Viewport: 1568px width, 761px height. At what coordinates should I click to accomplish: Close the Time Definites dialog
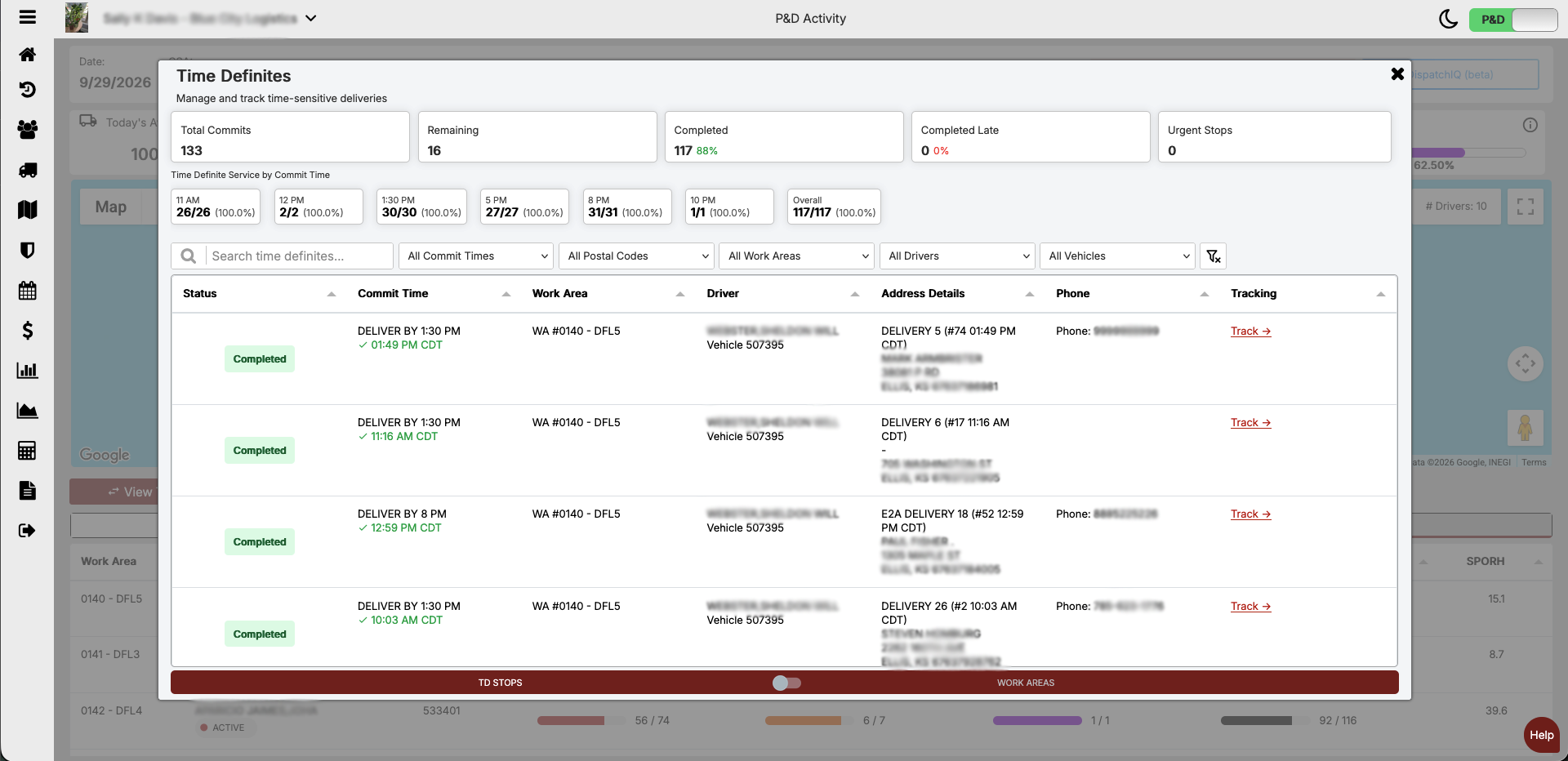(1397, 74)
